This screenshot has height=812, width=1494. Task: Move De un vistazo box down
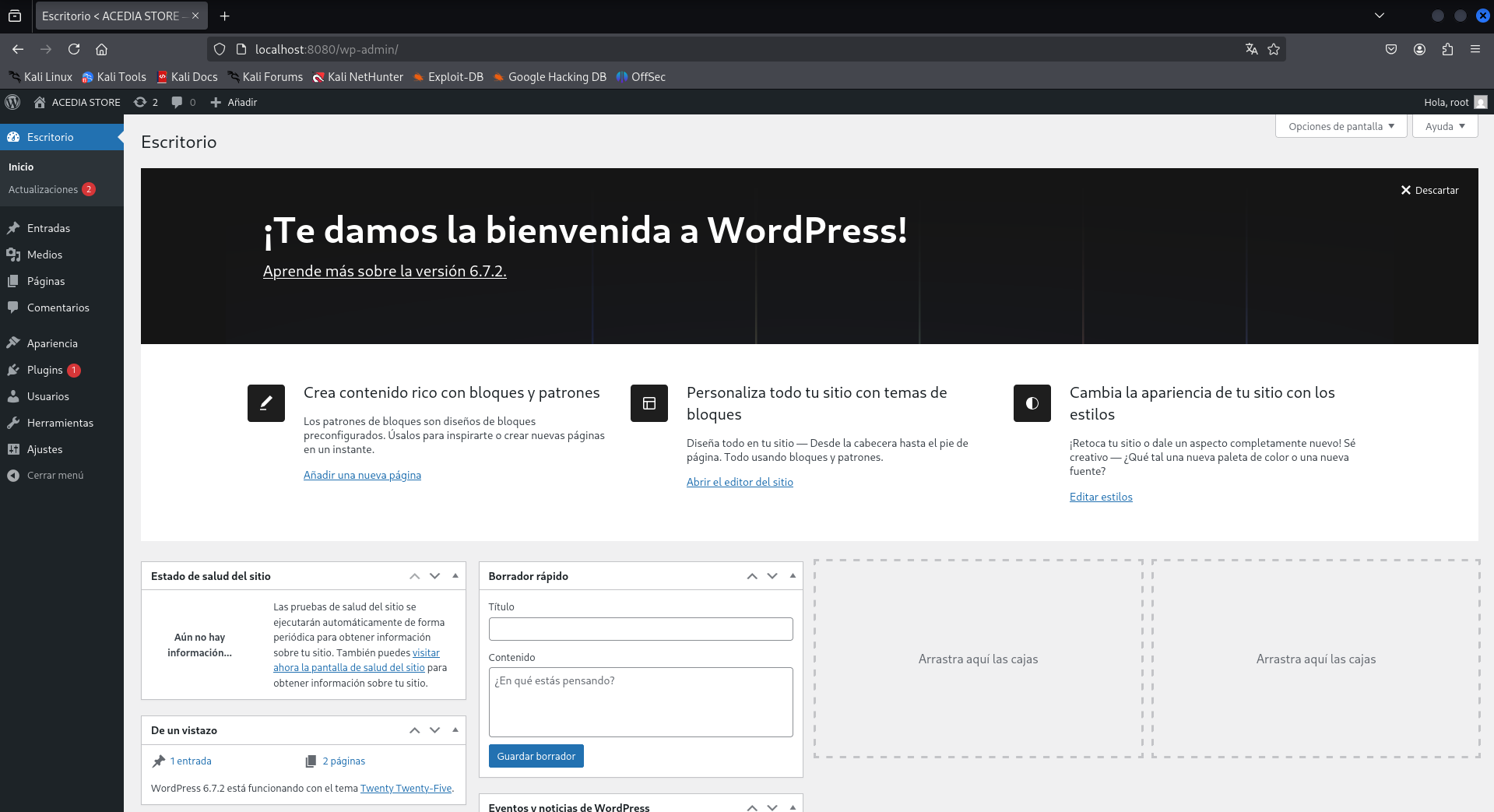click(434, 730)
